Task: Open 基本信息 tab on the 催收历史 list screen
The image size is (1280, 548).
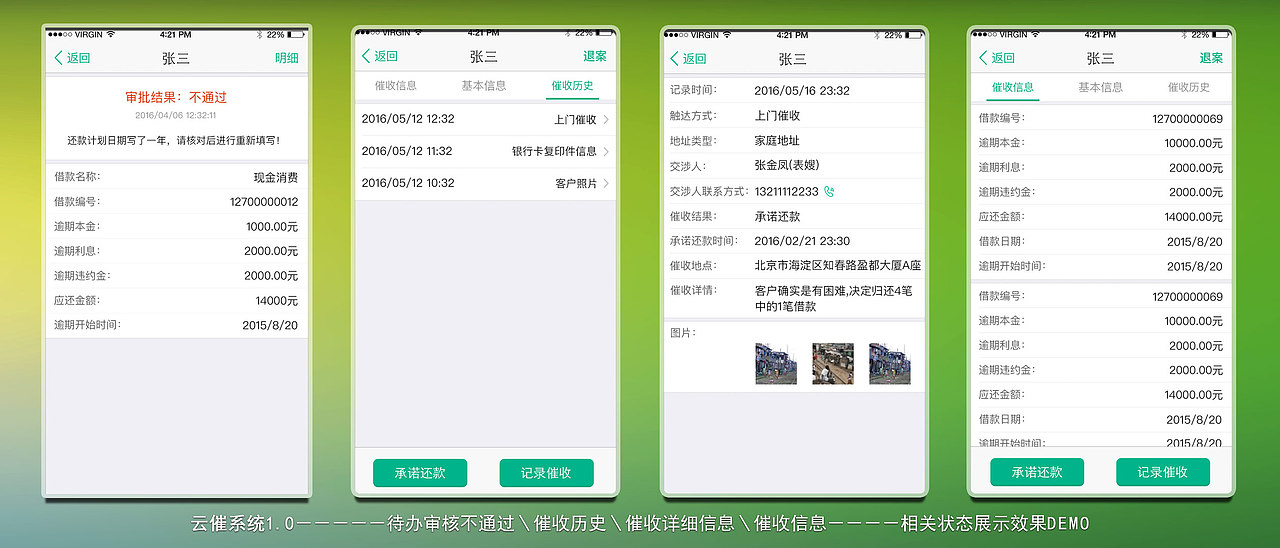Action: pyautogui.click(x=484, y=86)
